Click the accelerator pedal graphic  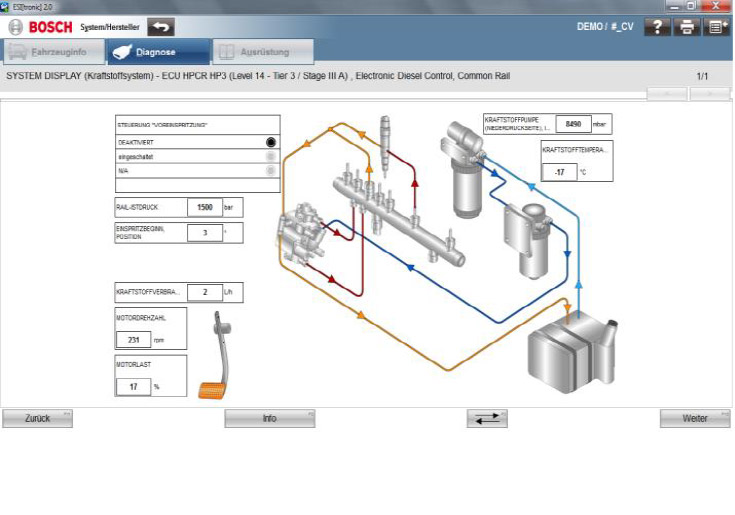(x=216, y=356)
